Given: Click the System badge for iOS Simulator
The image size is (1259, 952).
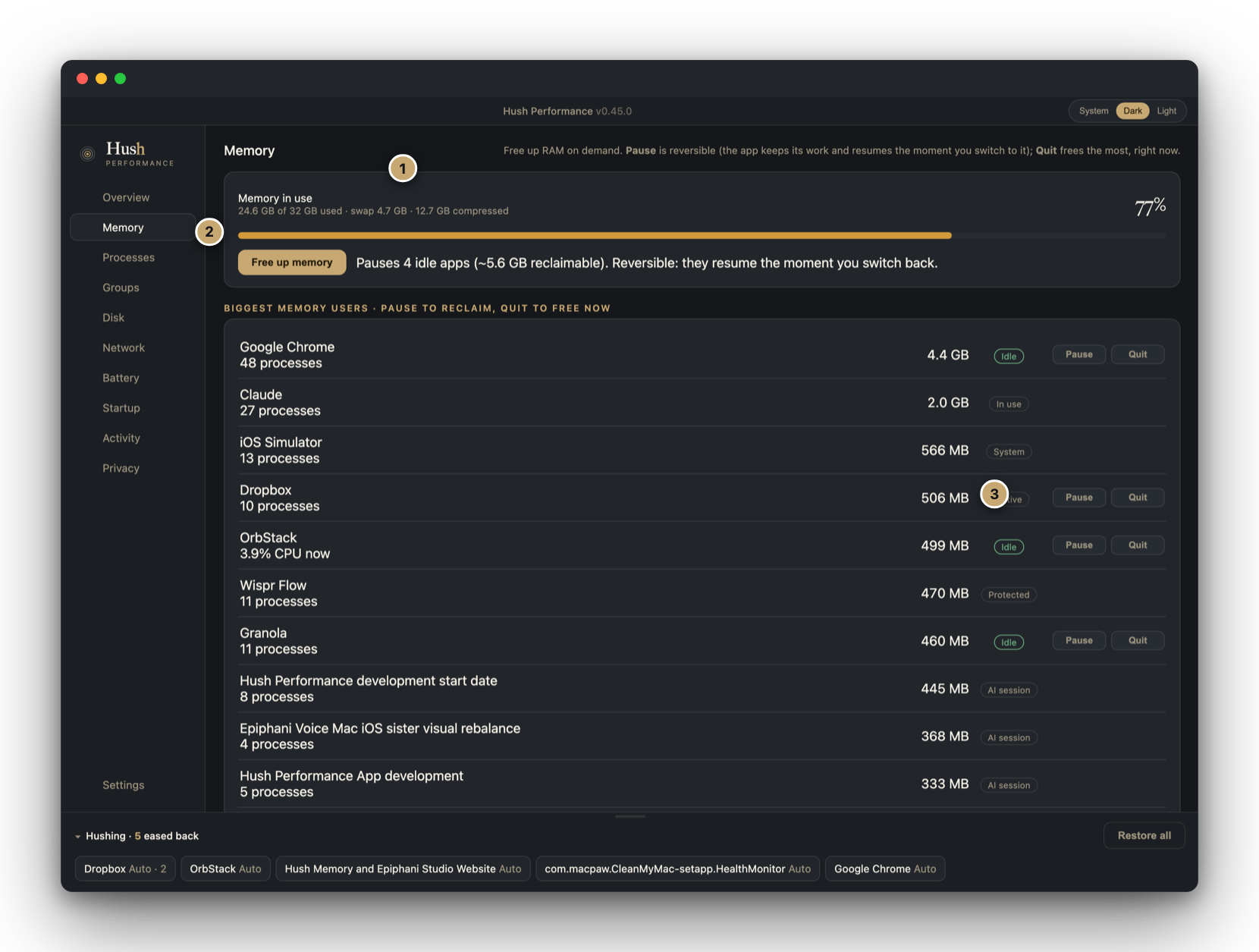Looking at the screenshot, I should pyautogui.click(x=1009, y=452).
